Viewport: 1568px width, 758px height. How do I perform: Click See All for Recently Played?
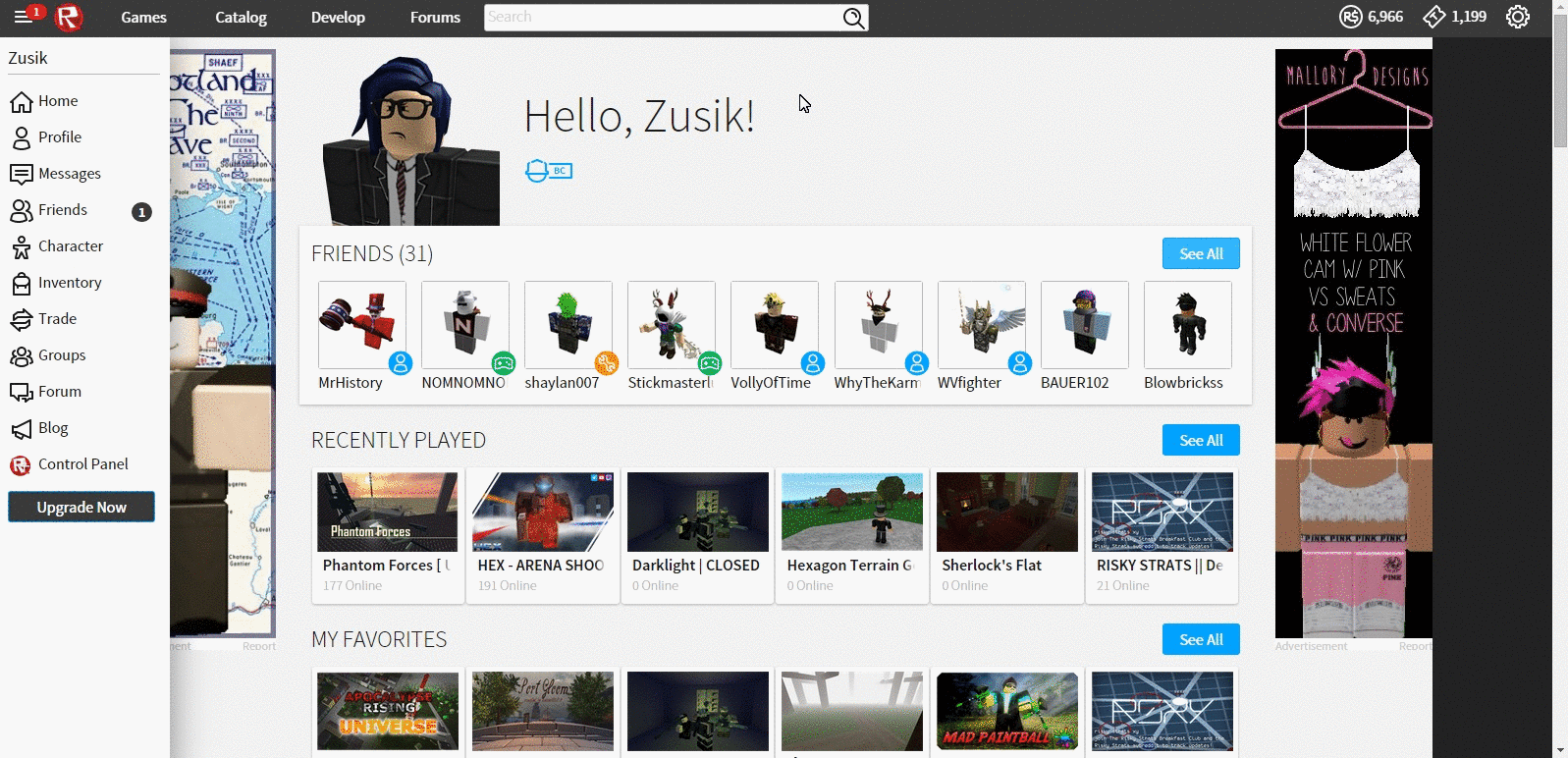tap(1201, 440)
